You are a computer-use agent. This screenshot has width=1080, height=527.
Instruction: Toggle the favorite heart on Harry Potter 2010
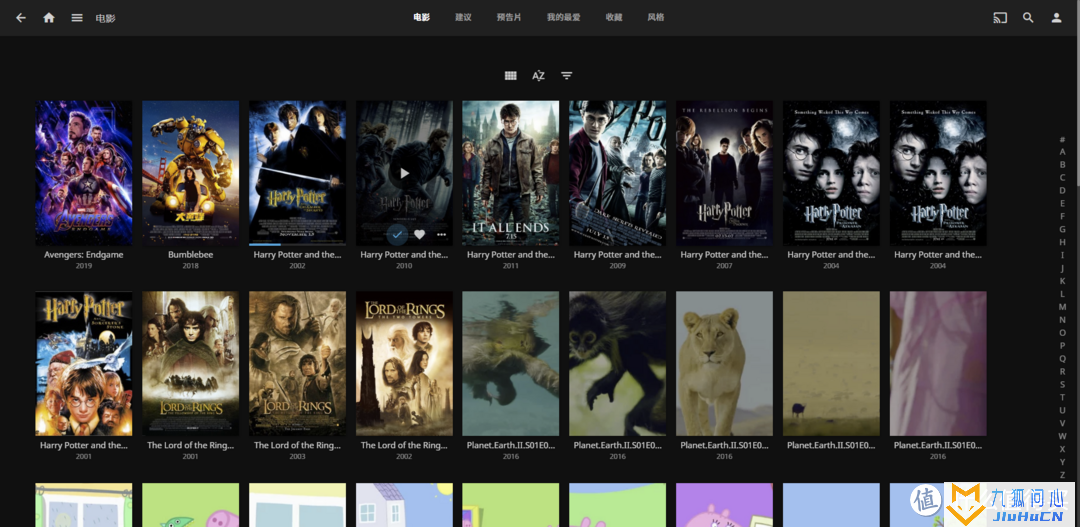419,234
